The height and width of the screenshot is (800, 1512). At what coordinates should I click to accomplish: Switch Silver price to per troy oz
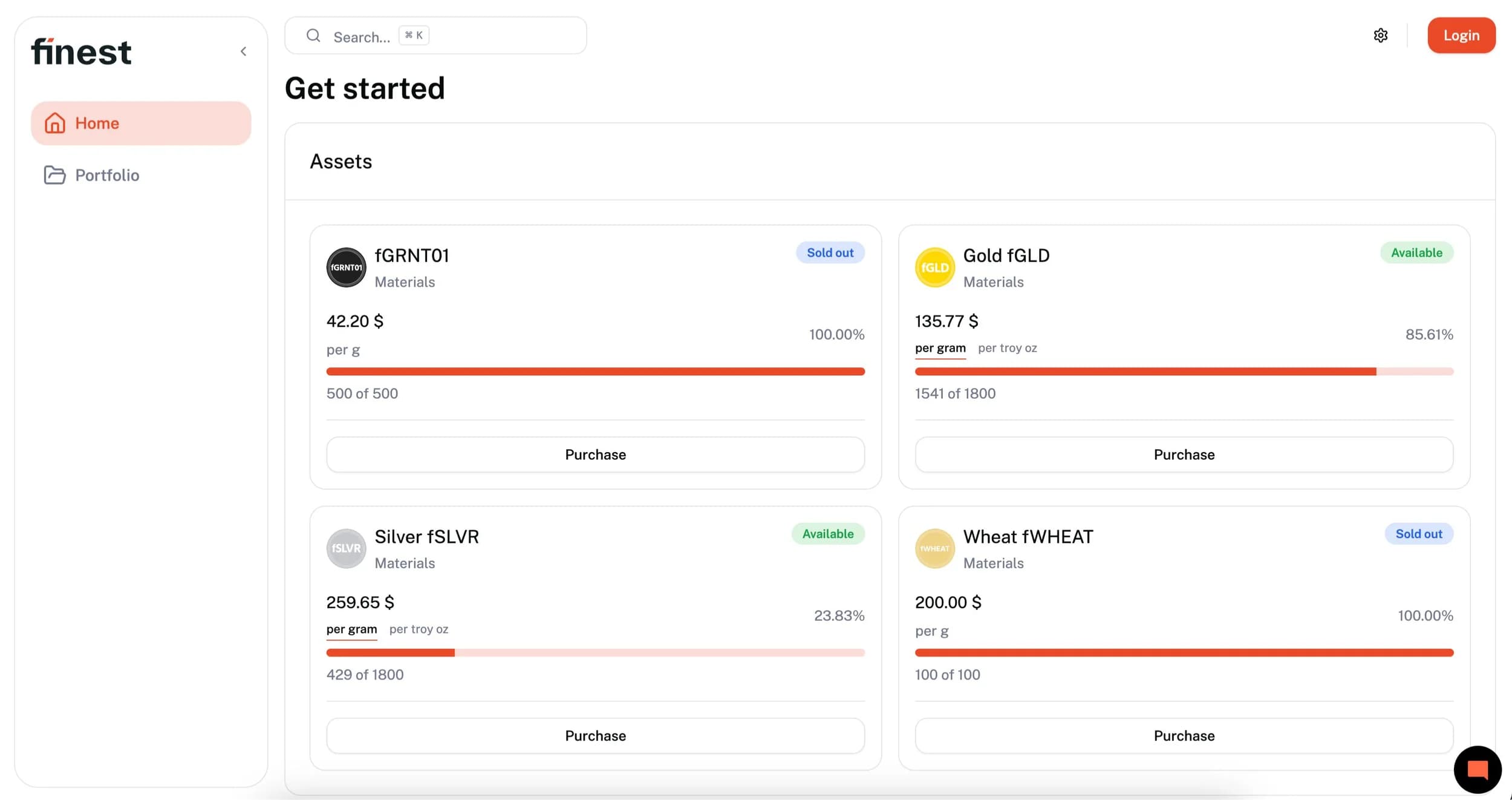(x=419, y=629)
